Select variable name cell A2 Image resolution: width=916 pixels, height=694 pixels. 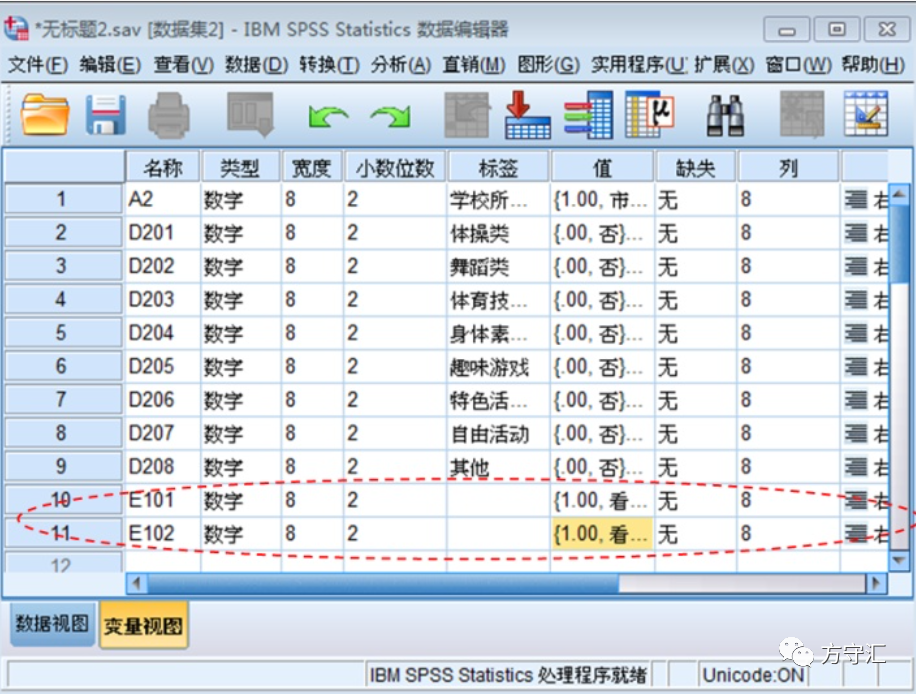[x=163, y=199]
